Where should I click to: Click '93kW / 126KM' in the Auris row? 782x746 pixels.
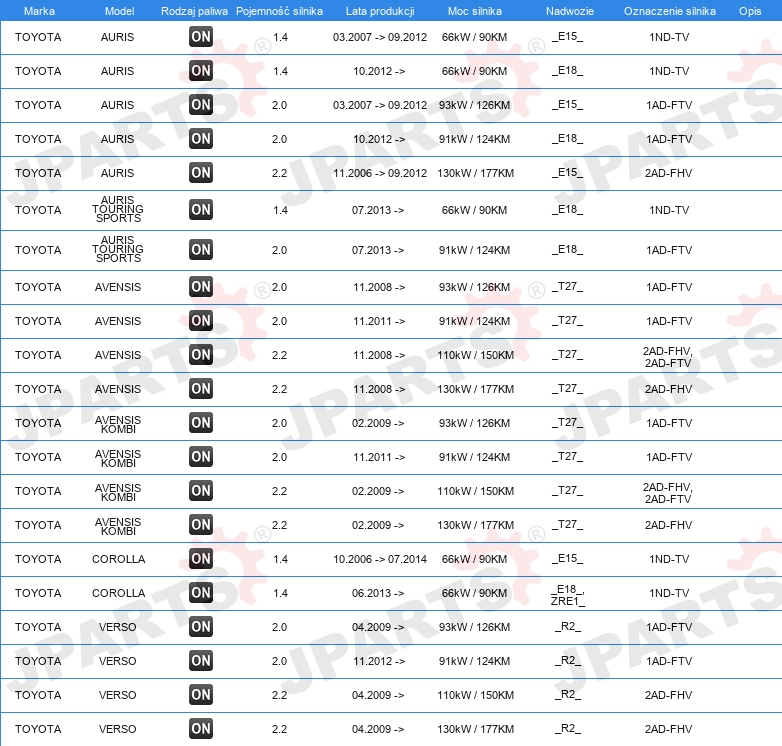click(x=474, y=105)
